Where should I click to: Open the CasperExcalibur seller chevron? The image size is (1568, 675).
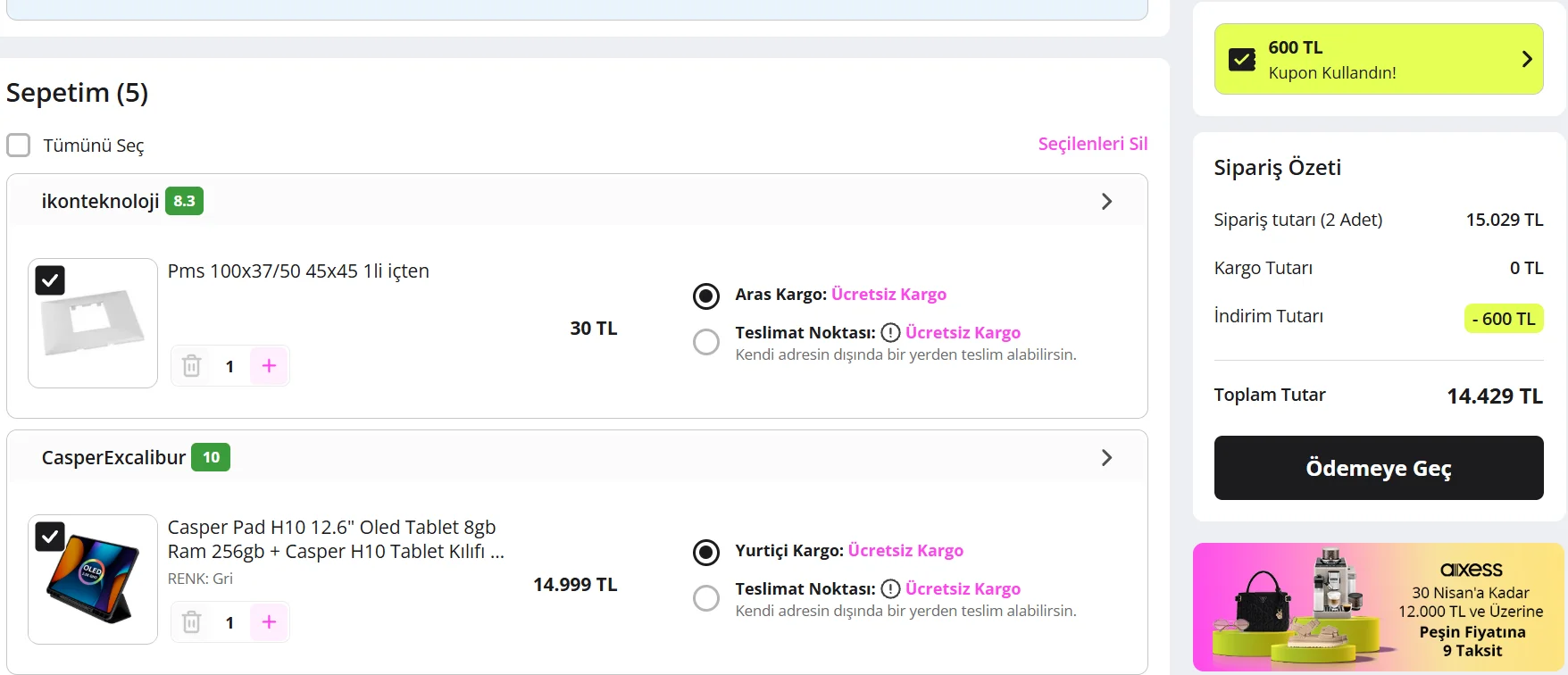click(x=1106, y=458)
